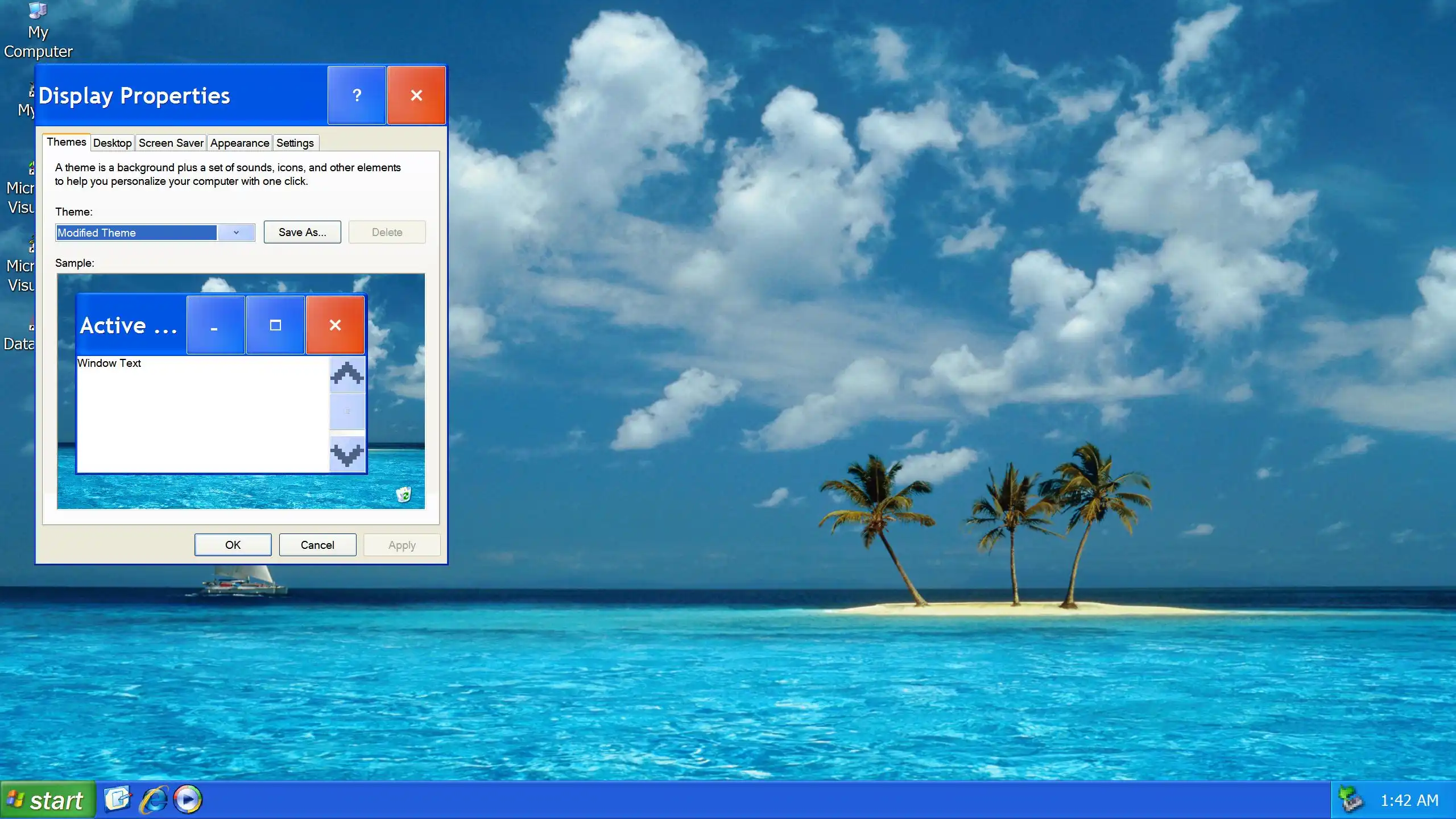Image resolution: width=1456 pixels, height=819 pixels.
Task: Click the OK button
Action: [233, 545]
